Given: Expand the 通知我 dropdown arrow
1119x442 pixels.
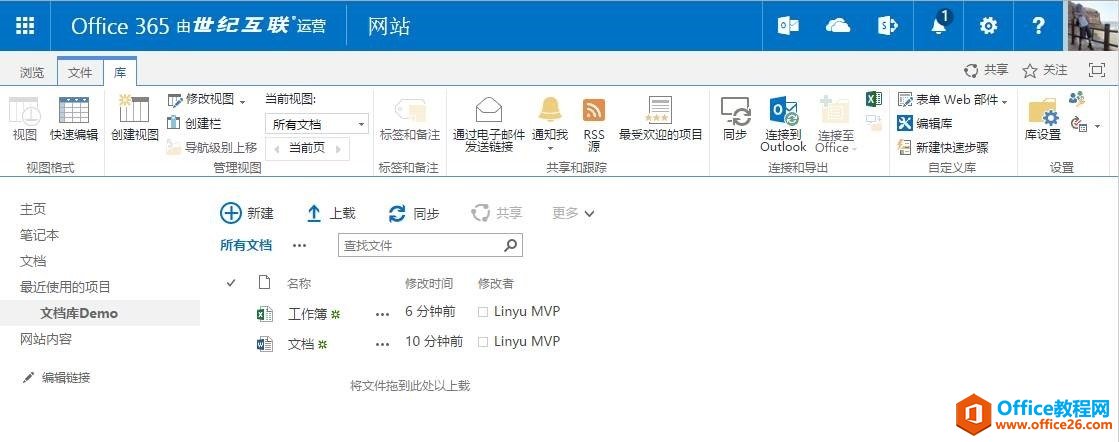Looking at the screenshot, I should point(550,149).
